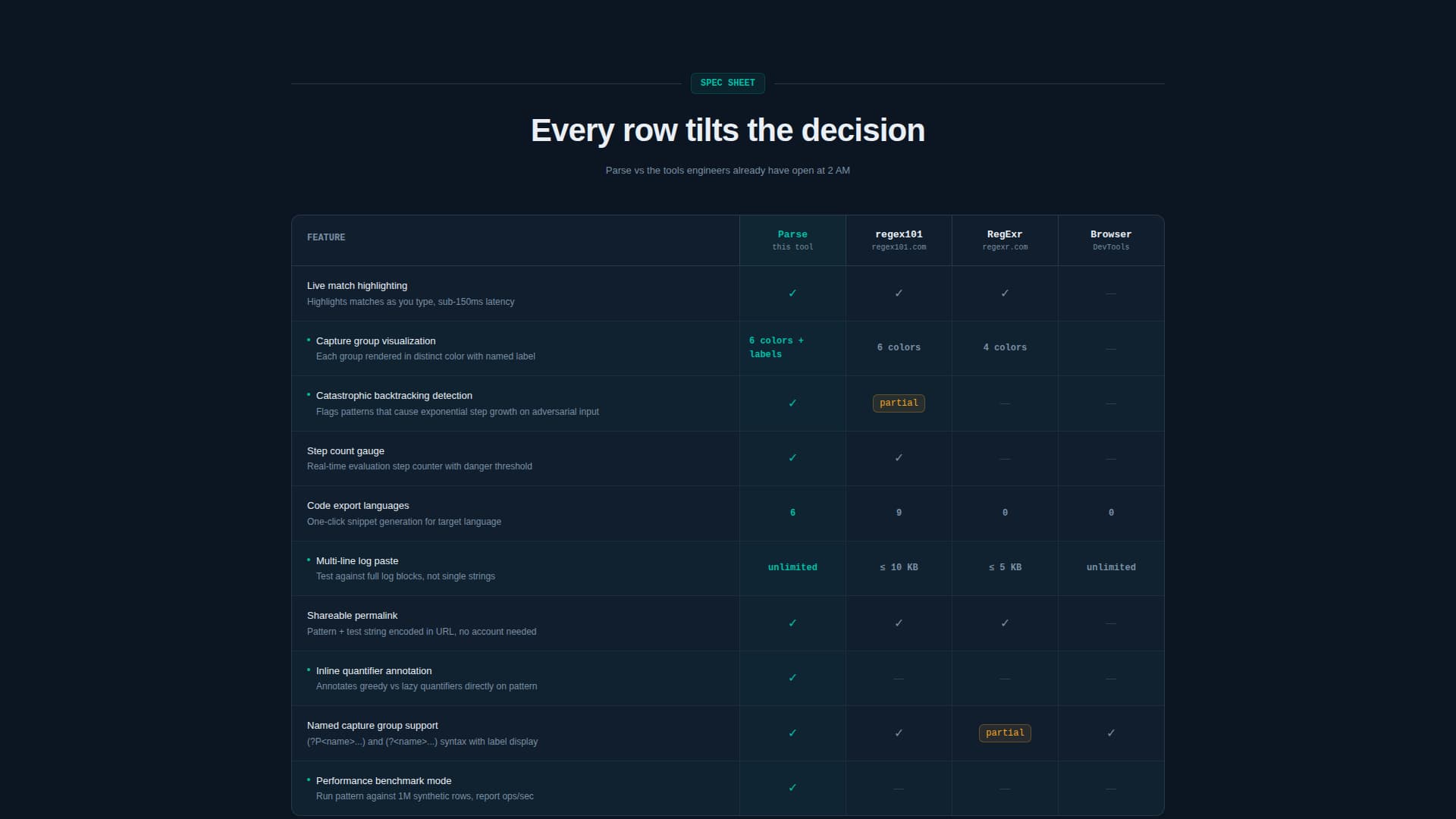The height and width of the screenshot is (819, 1456).
Task: Click Browser checkmark for Named capture group support
Action: point(1111,733)
